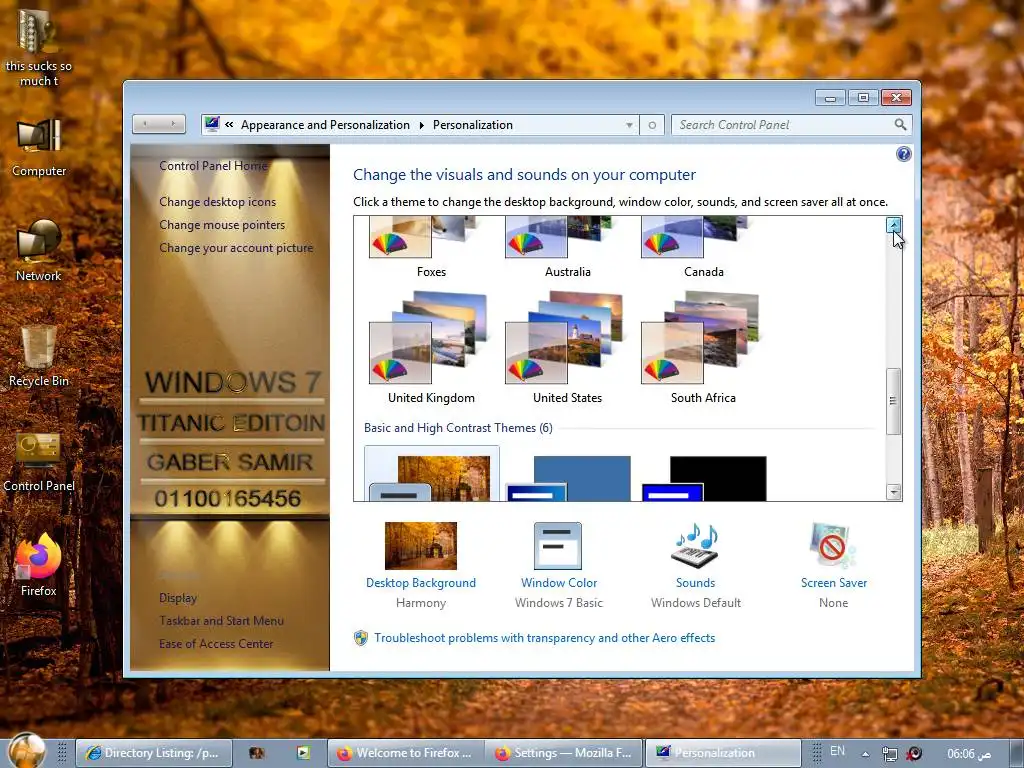
Task: Click the Help question mark icon
Action: (904, 154)
